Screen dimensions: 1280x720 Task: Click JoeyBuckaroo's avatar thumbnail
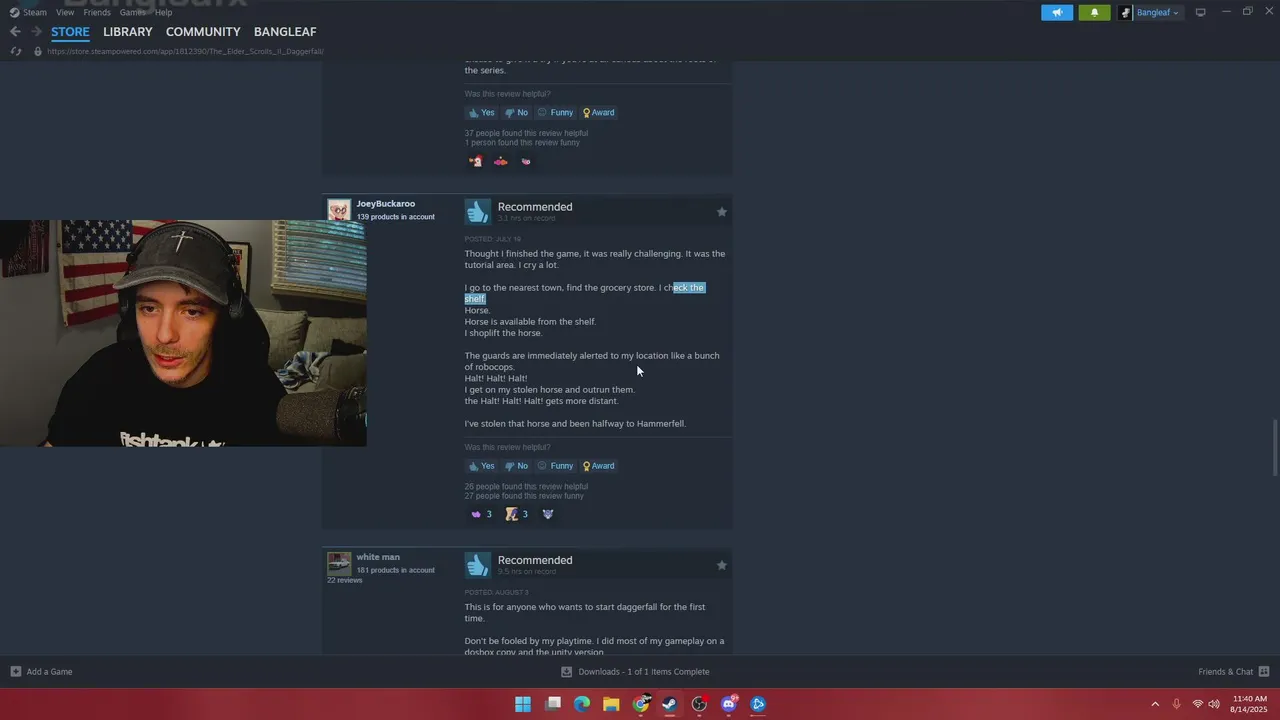tap(339, 210)
